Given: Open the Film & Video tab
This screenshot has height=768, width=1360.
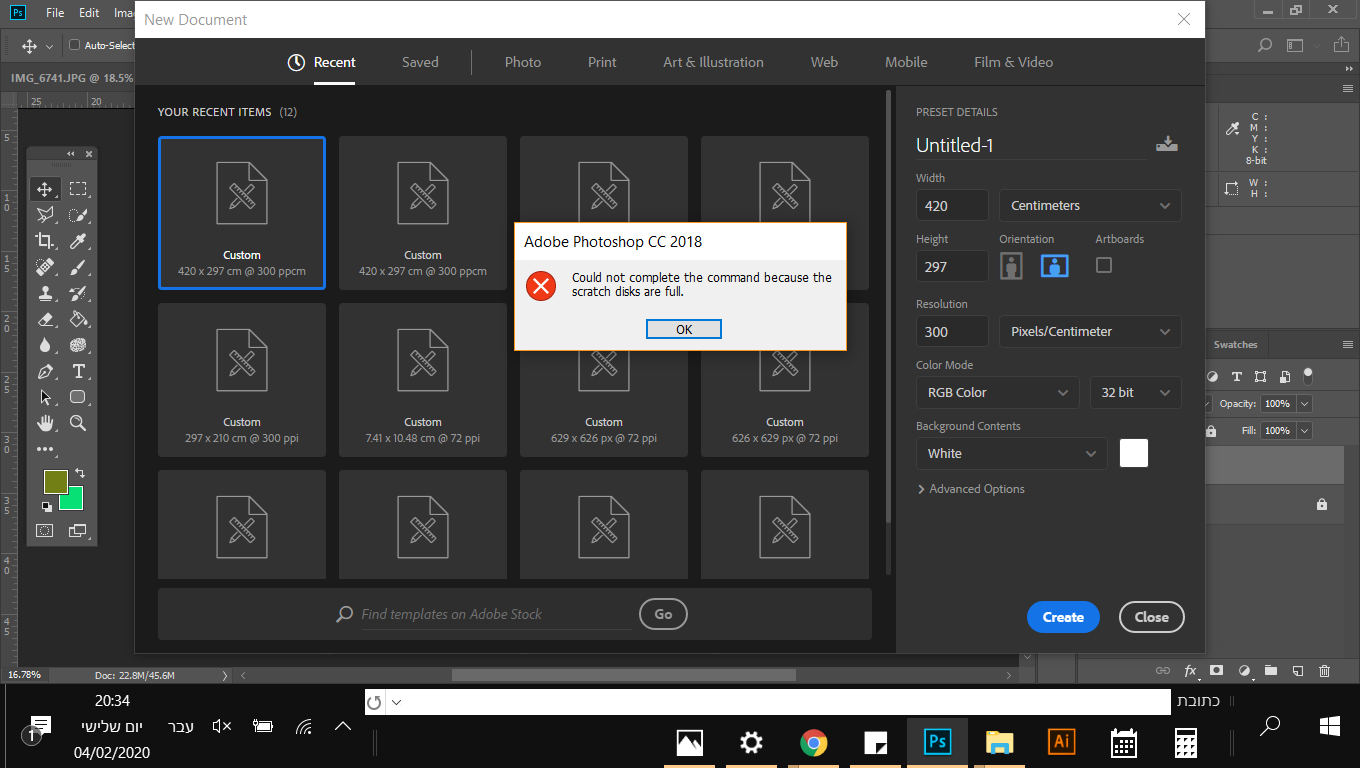Looking at the screenshot, I should (1013, 62).
